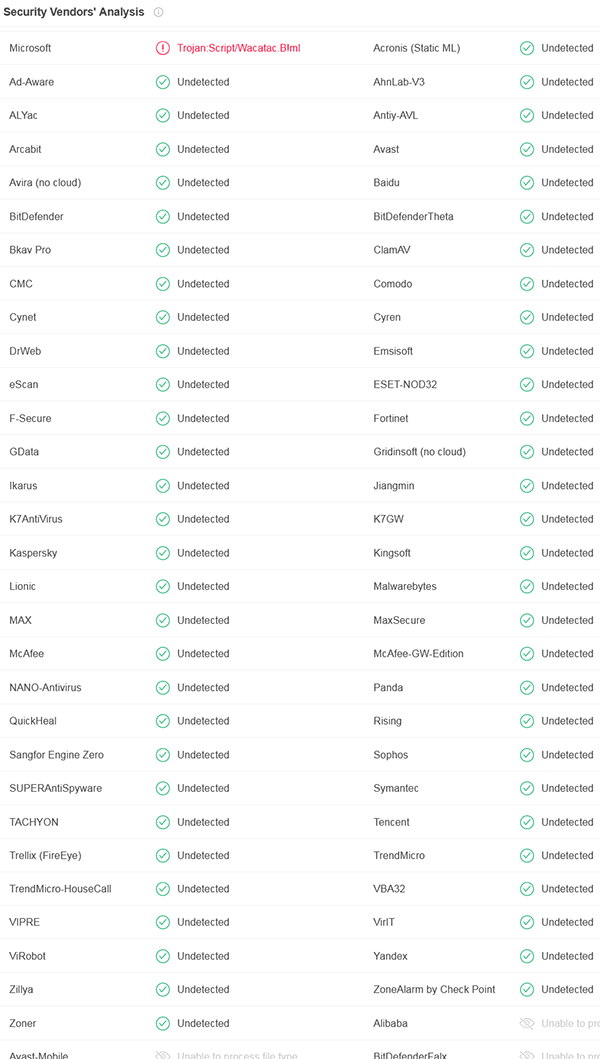600x1059 pixels.
Task: Click the green check icon for Zoner
Action: [x=163, y=1023]
